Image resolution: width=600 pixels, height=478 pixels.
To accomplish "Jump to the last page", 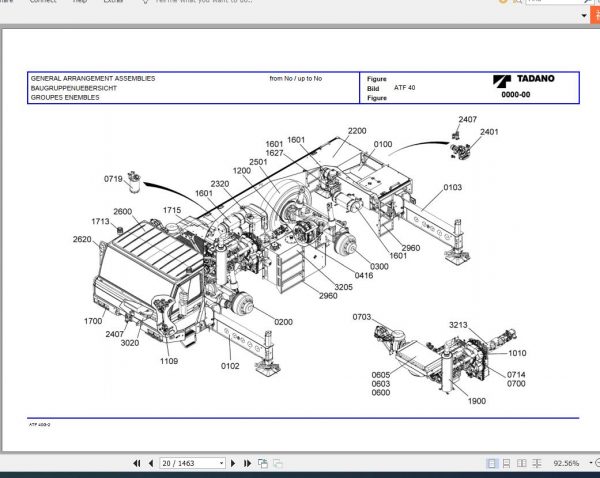I will coord(247,463).
